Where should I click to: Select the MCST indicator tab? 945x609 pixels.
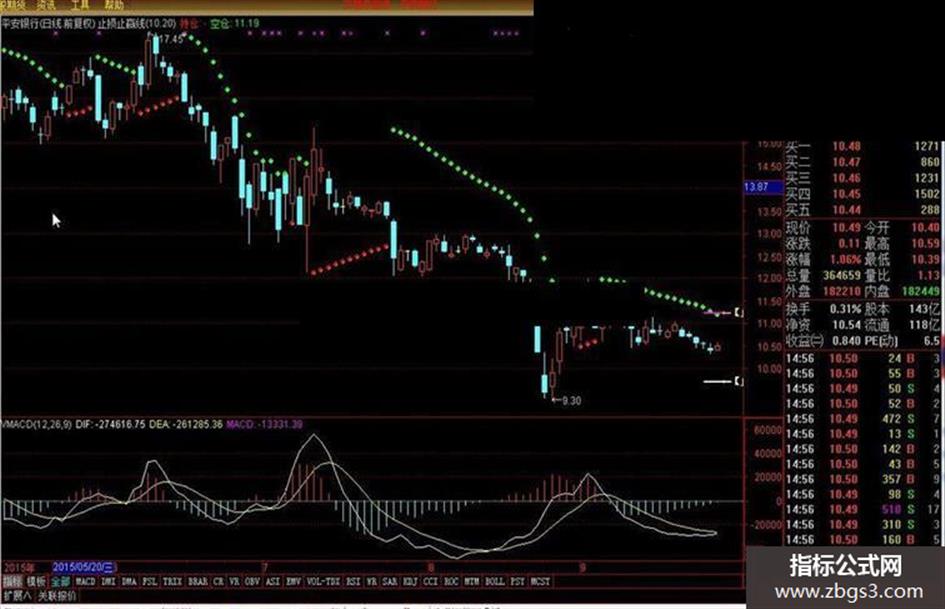point(540,582)
